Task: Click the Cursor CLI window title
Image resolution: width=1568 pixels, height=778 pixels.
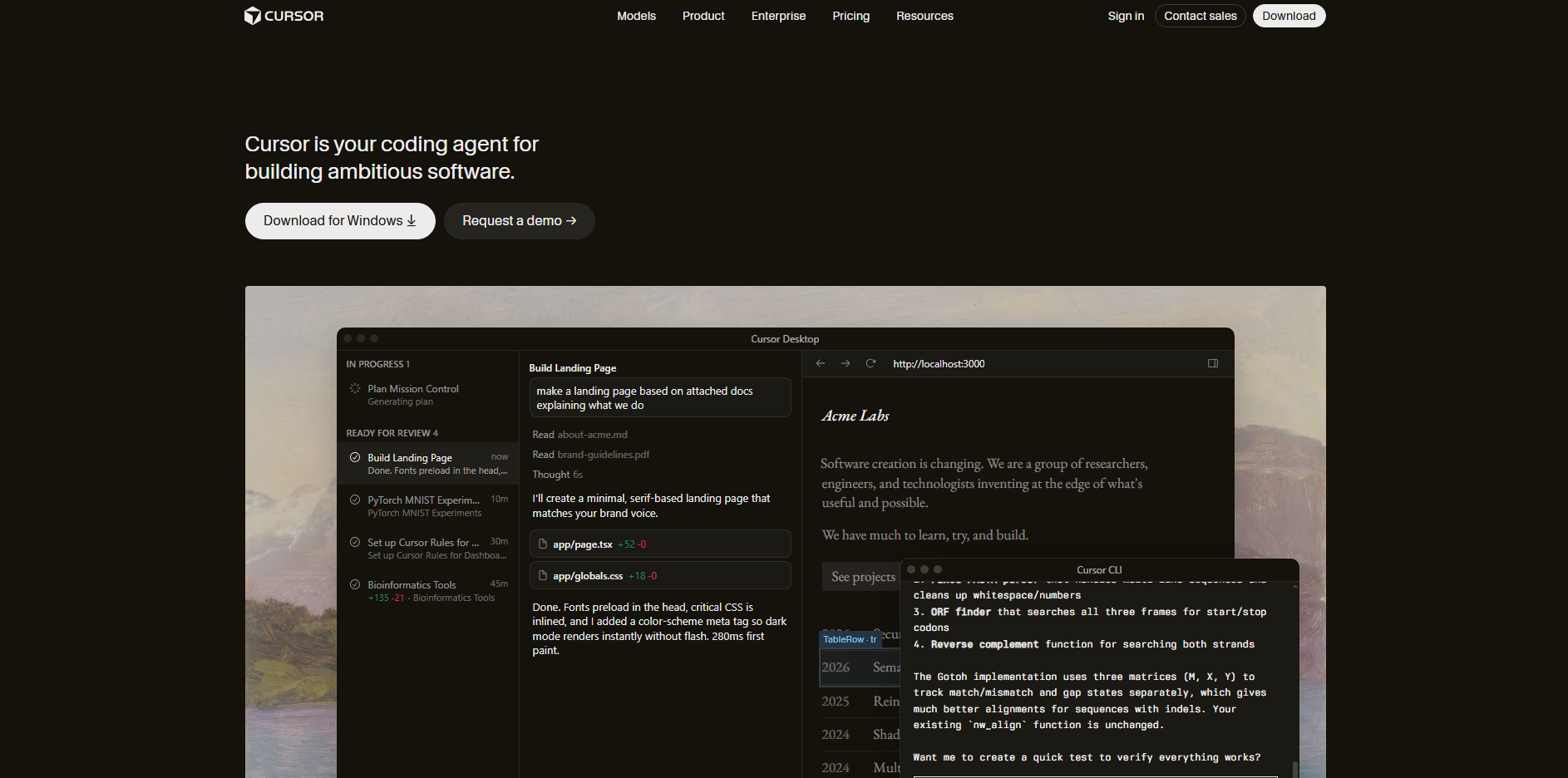Action: click(1099, 570)
